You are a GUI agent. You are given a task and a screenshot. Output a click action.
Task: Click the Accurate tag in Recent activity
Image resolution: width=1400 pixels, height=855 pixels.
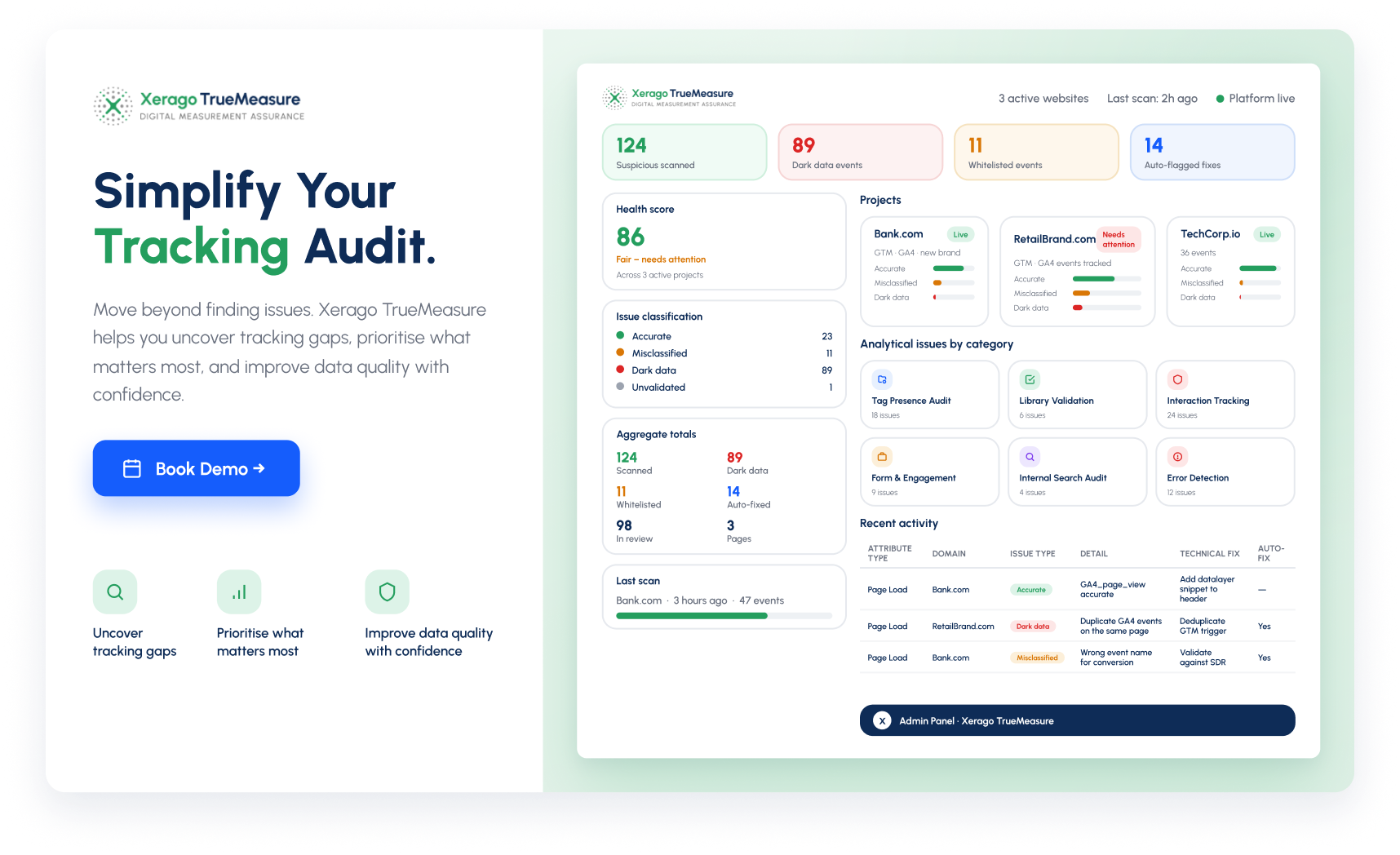(x=1031, y=590)
